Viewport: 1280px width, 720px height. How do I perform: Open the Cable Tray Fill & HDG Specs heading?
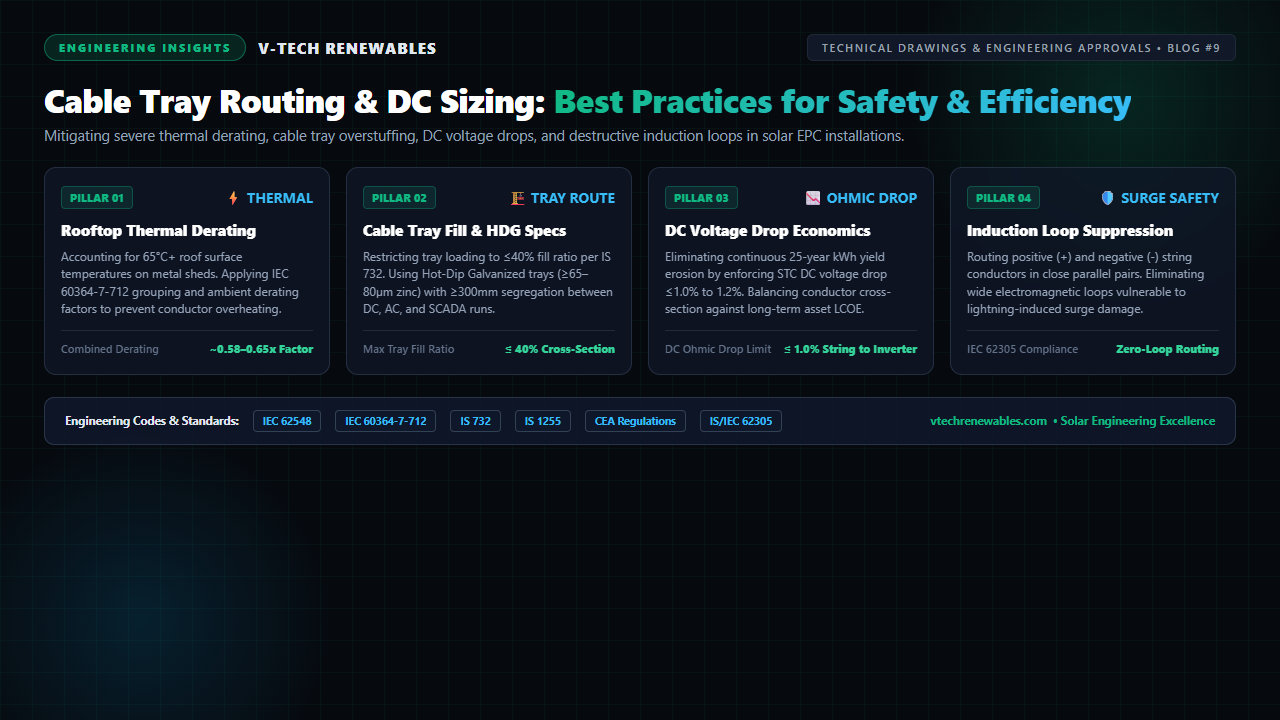(464, 231)
